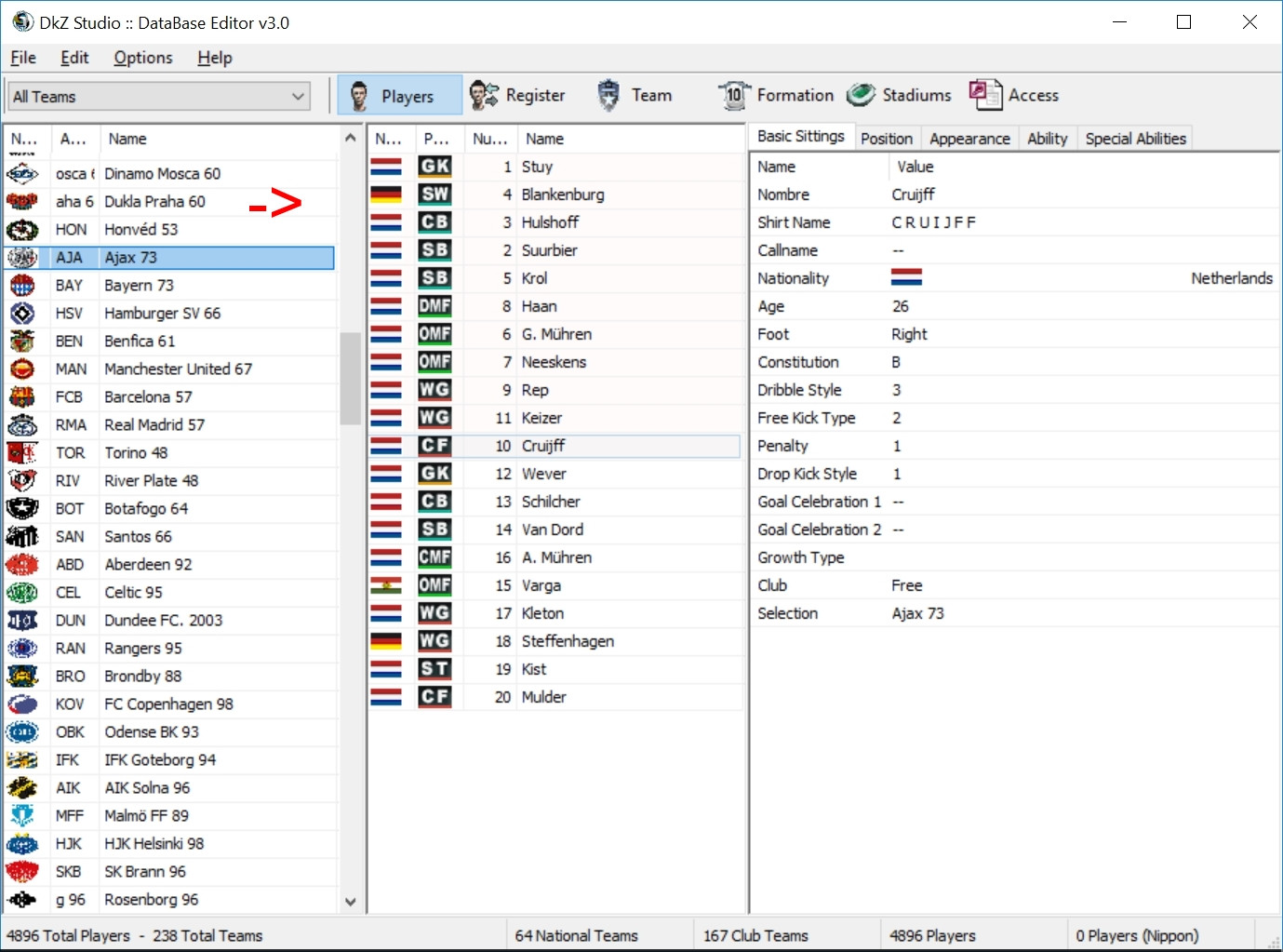Open the Stadiums toolbar section
Image resolution: width=1283 pixels, height=952 pixels.
coord(899,95)
